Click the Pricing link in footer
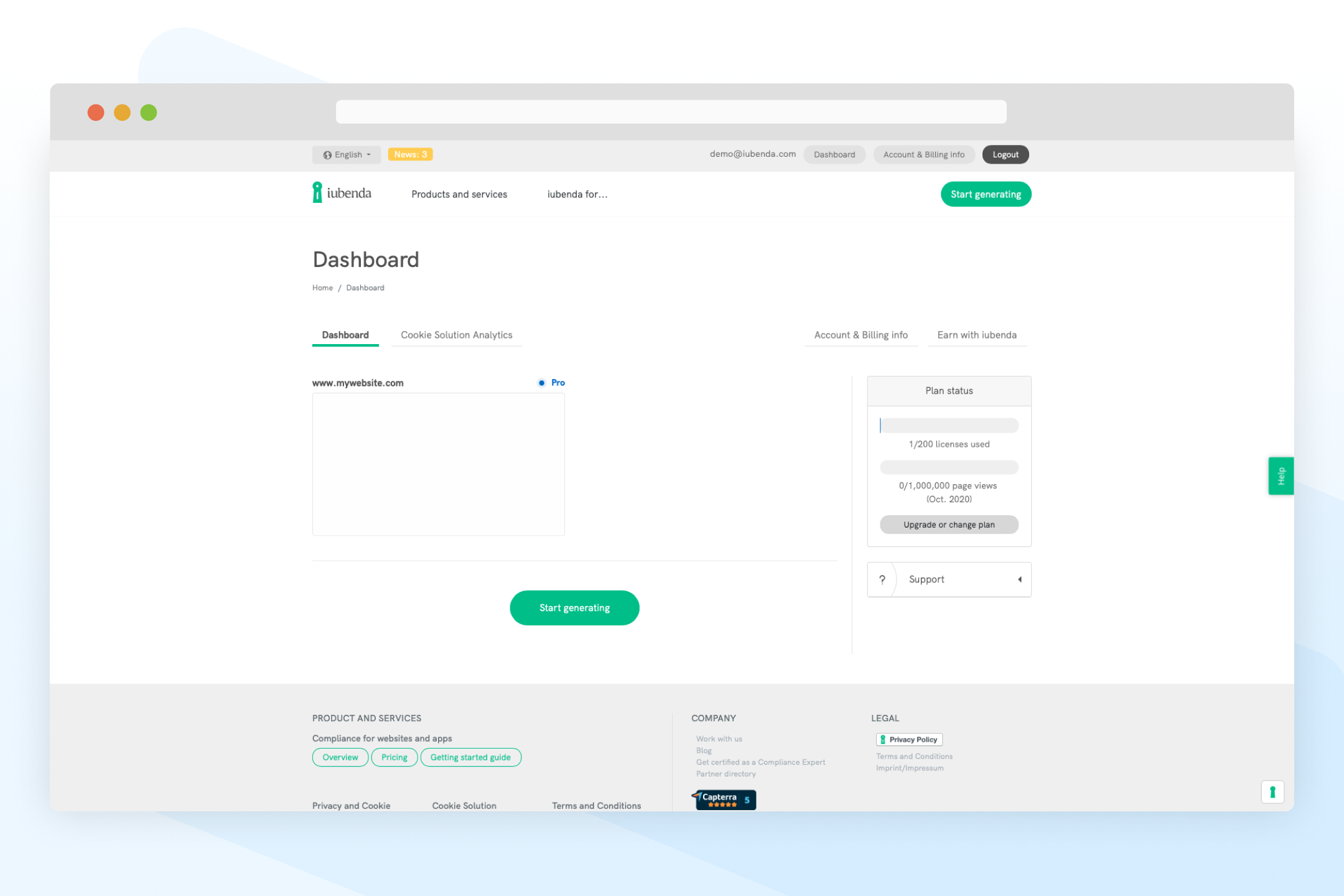The height and width of the screenshot is (896, 1344). coord(393,757)
